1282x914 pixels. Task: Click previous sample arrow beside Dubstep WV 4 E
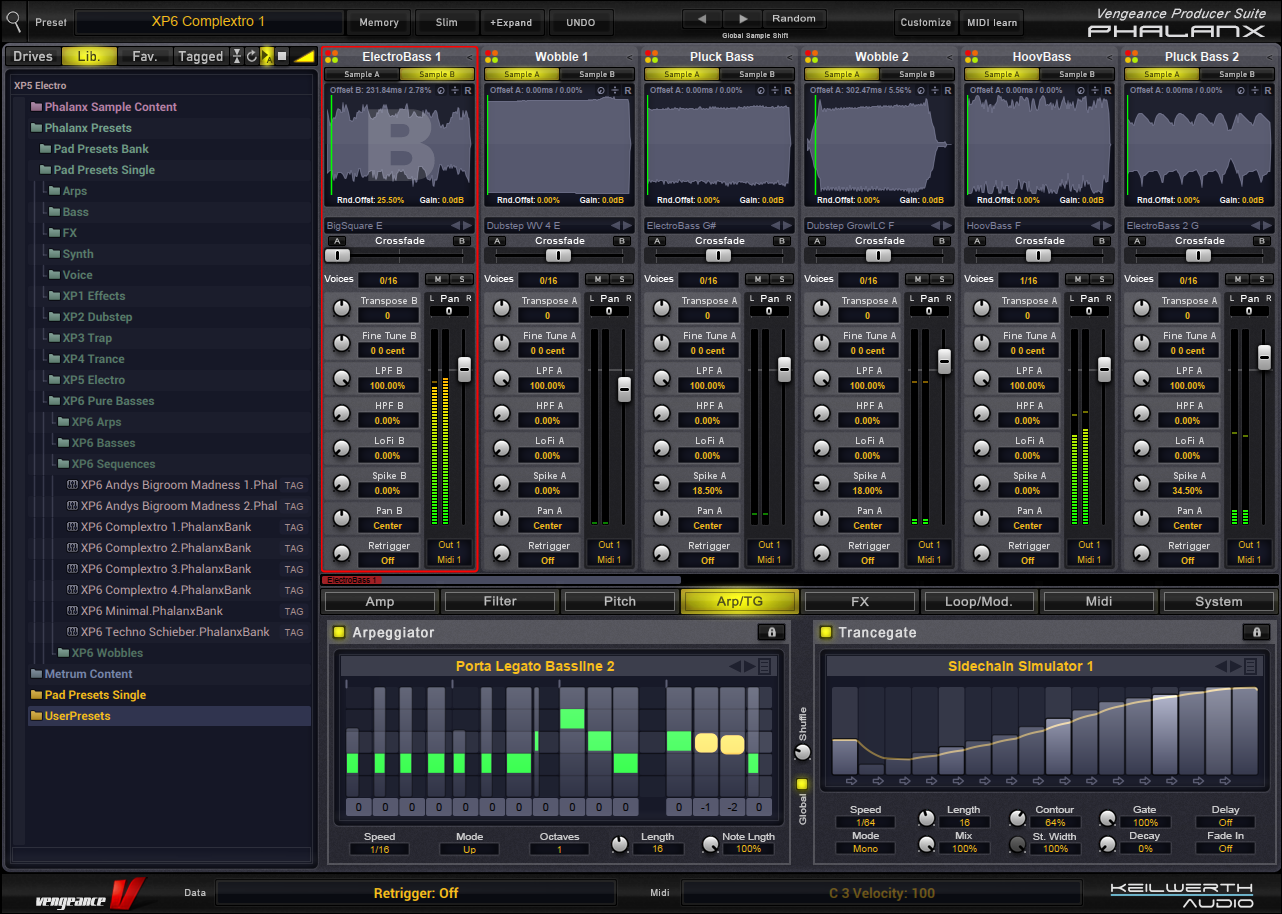click(x=615, y=225)
